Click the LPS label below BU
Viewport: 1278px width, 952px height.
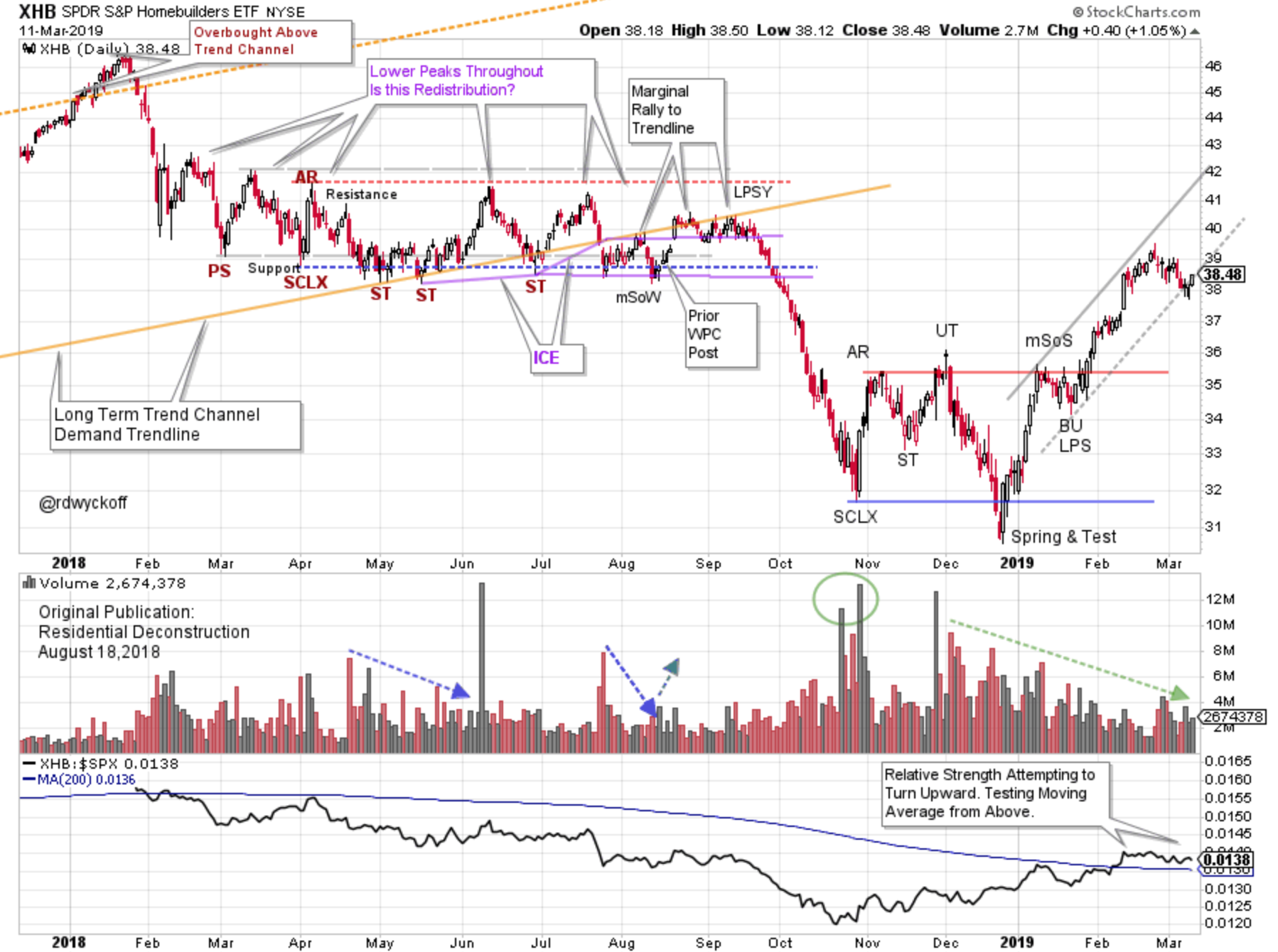coord(1075,446)
